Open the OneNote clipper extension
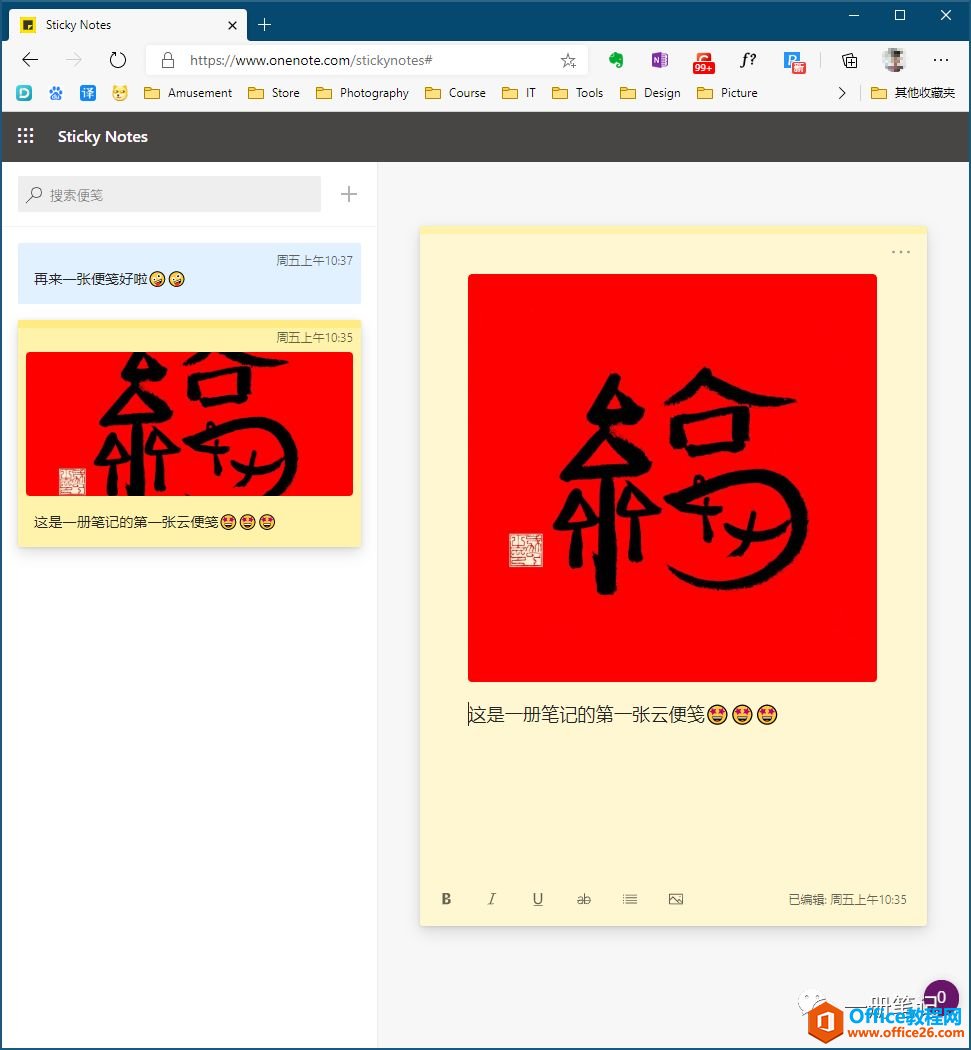Viewport: 971px width, 1050px height. coord(660,60)
